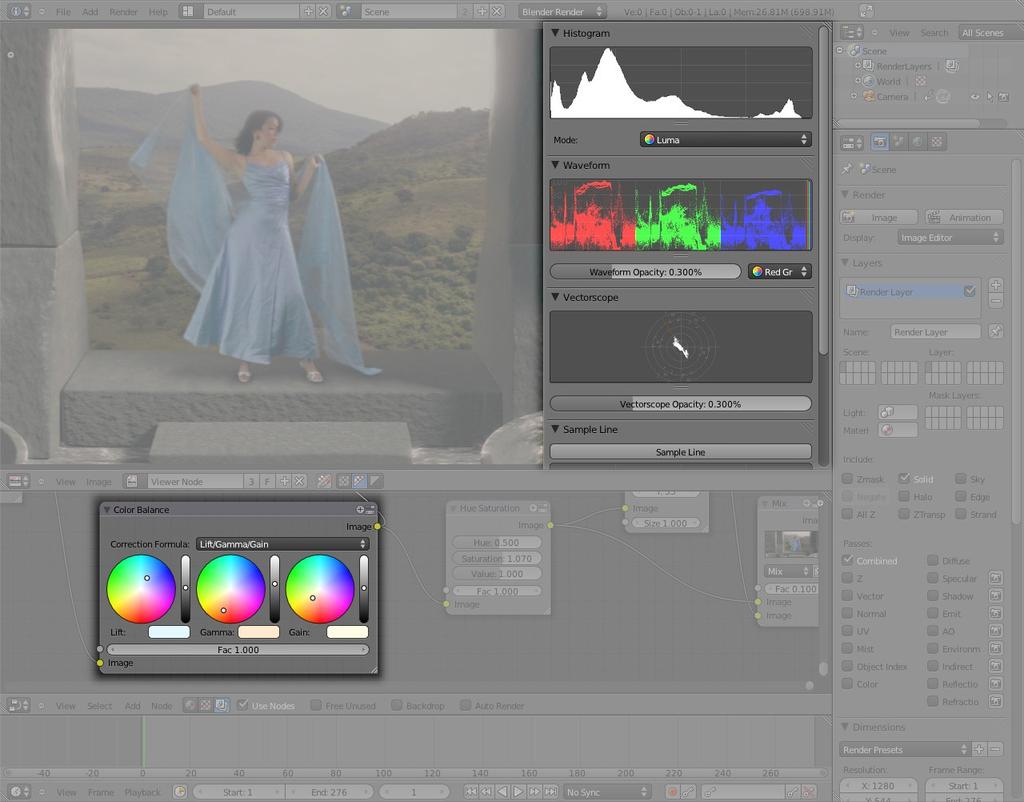
Task: Click the Gain color wheel
Action: (320, 588)
